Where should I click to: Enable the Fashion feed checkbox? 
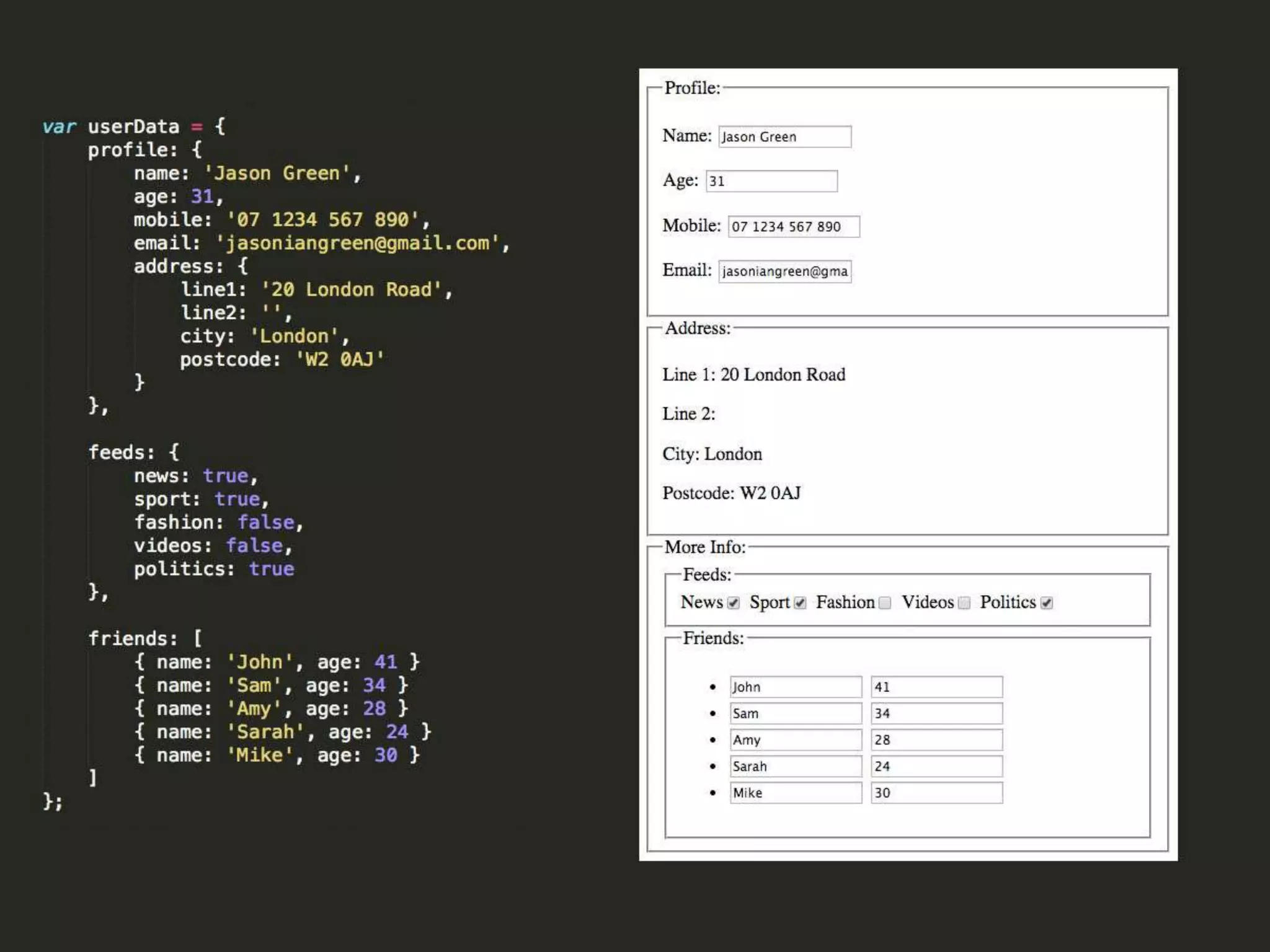(x=886, y=603)
